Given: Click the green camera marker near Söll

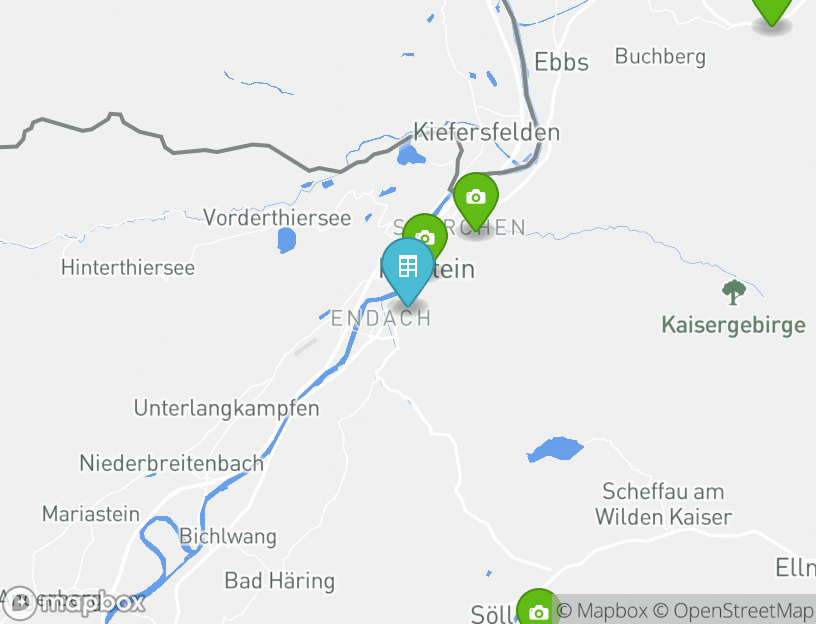Looking at the screenshot, I should pyautogui.click(x=538, y=607).
